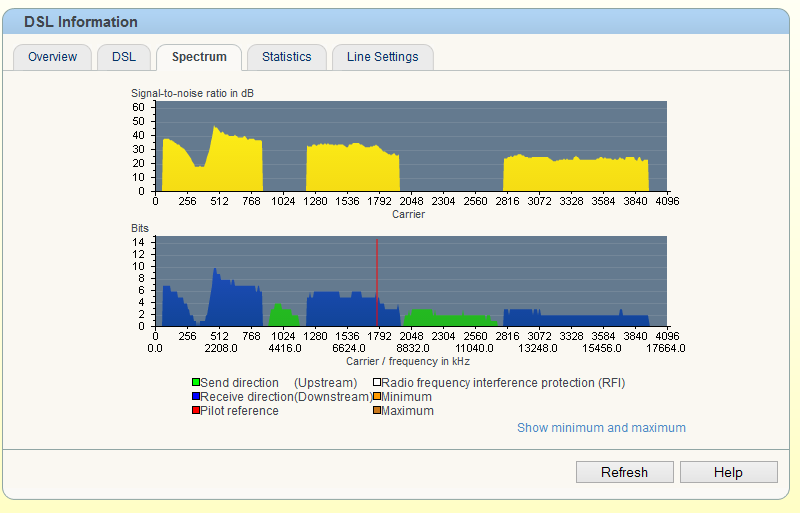Image resolution: width=800 pixels, height=513 pixels.
Task: Switch to the DSL tab
Action: click(124, 57)
